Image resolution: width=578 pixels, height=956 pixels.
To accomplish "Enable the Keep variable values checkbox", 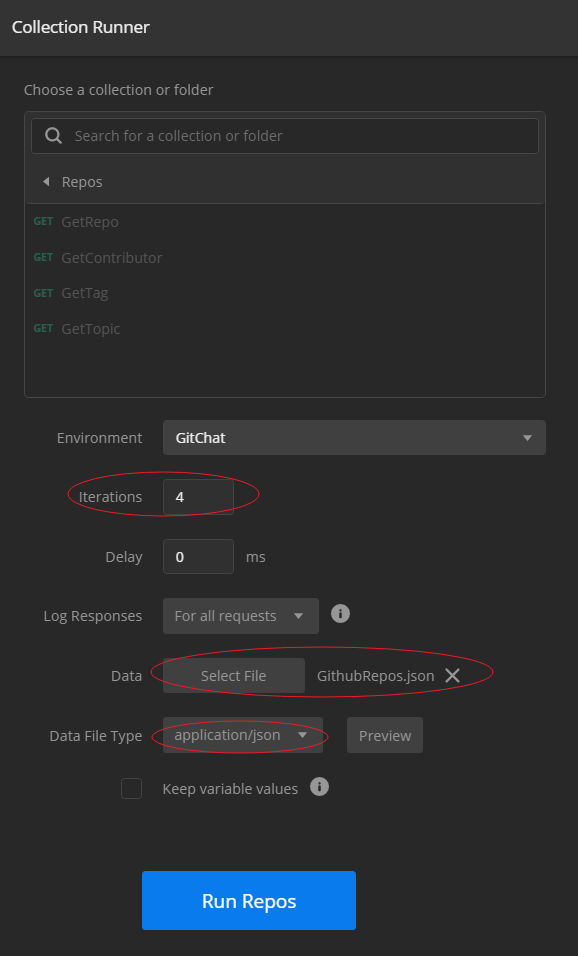I will [132, 788].
